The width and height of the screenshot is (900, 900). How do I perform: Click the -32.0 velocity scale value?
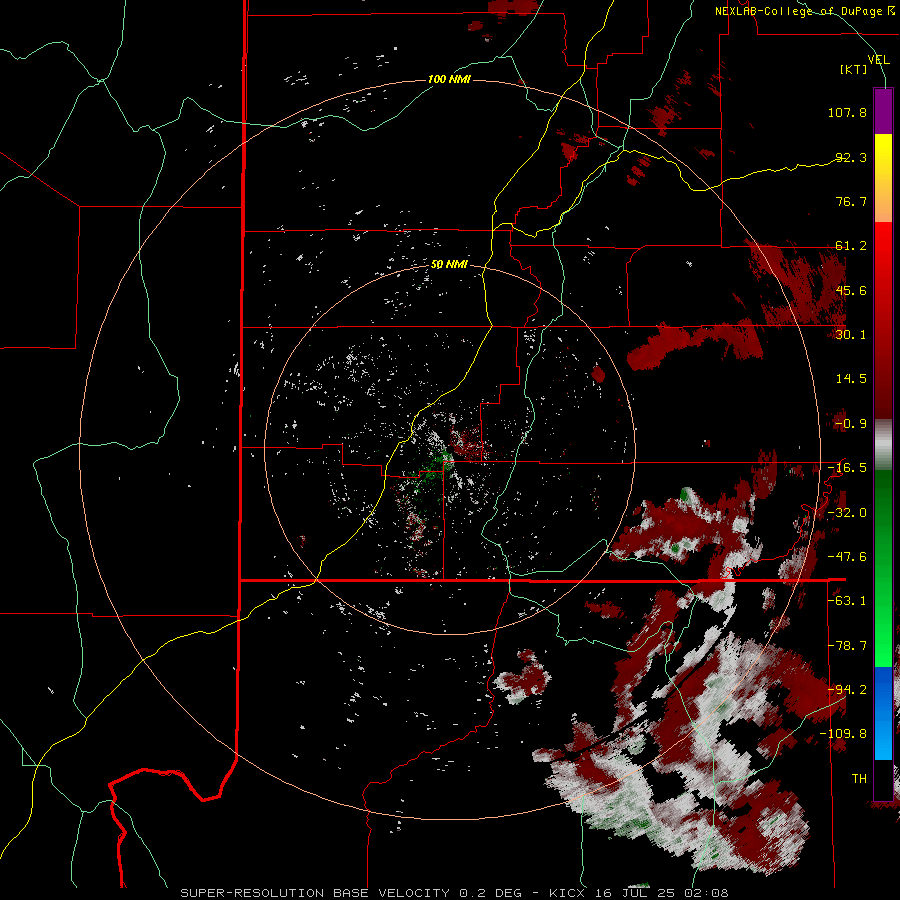pos(847,513)
